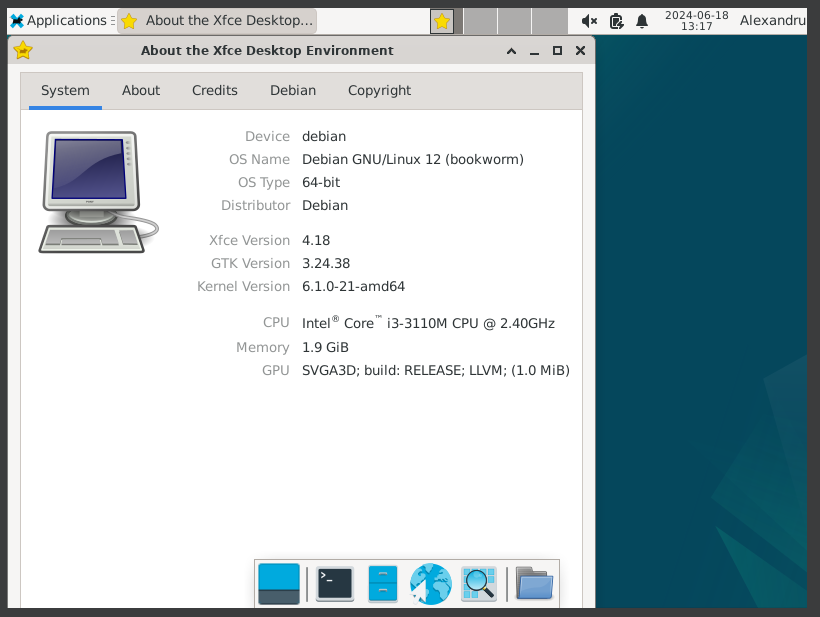Toggle the notification bell in the panel

641,20
